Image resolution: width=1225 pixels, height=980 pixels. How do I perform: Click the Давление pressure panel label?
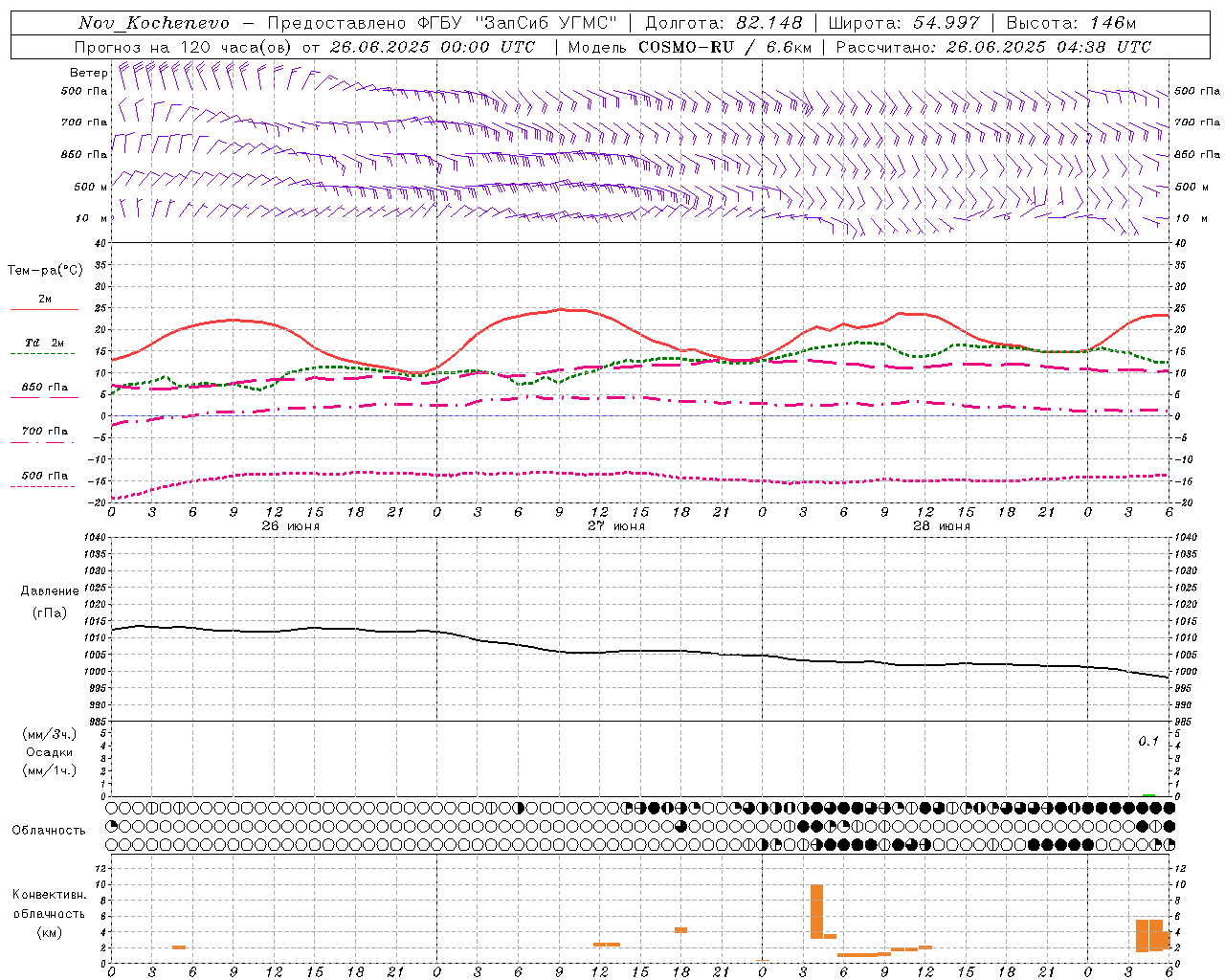click(50, 591)
